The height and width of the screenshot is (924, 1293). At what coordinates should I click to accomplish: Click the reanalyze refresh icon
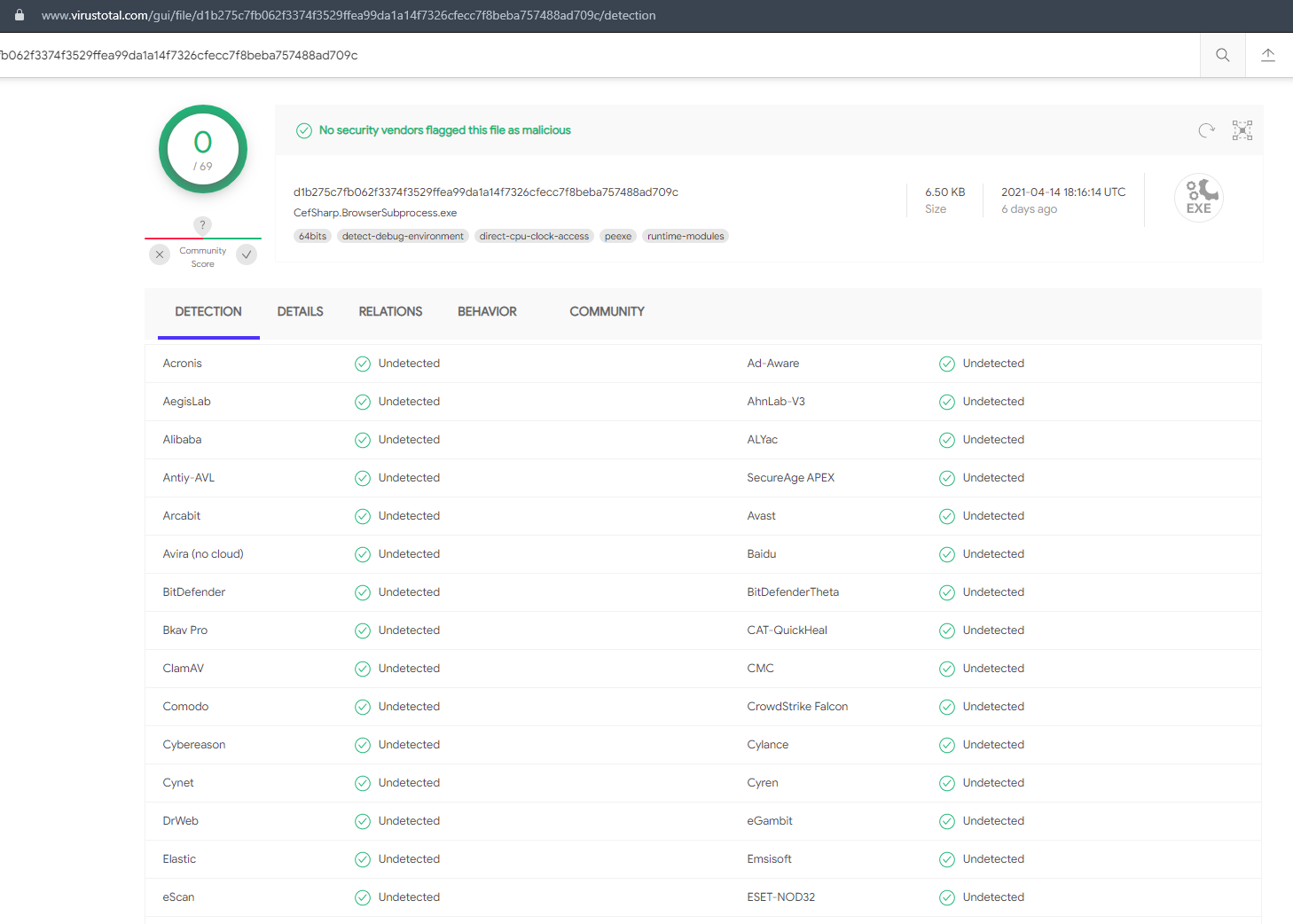(x=1206, y=130)
